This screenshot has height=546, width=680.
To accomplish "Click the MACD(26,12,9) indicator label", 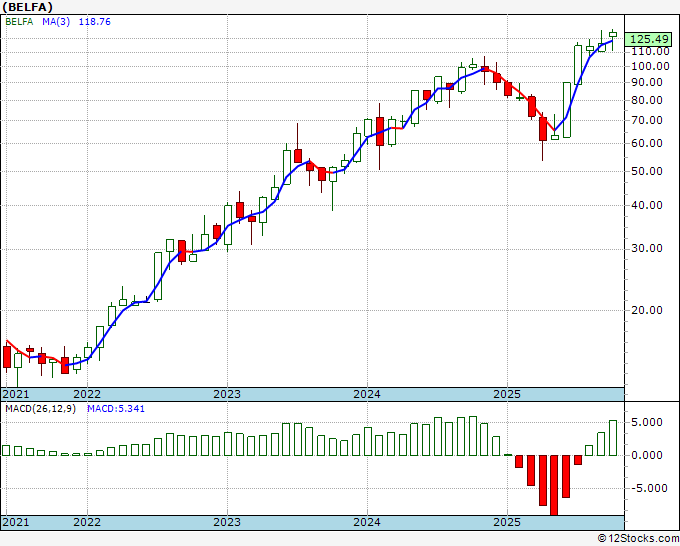I will tap(40, 409).
